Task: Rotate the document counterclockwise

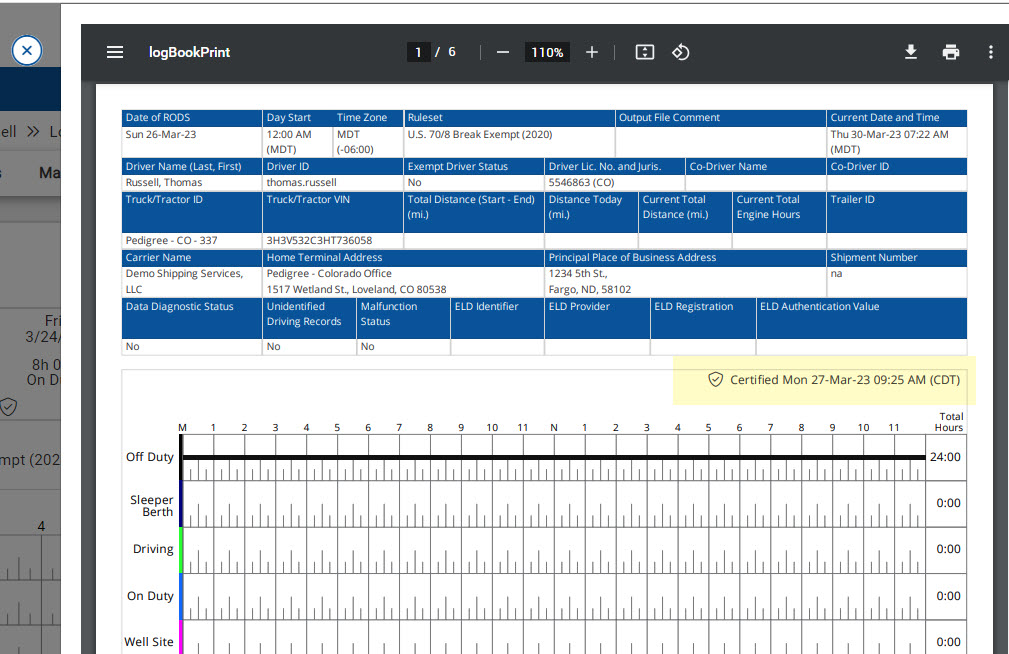Action: coord(681,52)
